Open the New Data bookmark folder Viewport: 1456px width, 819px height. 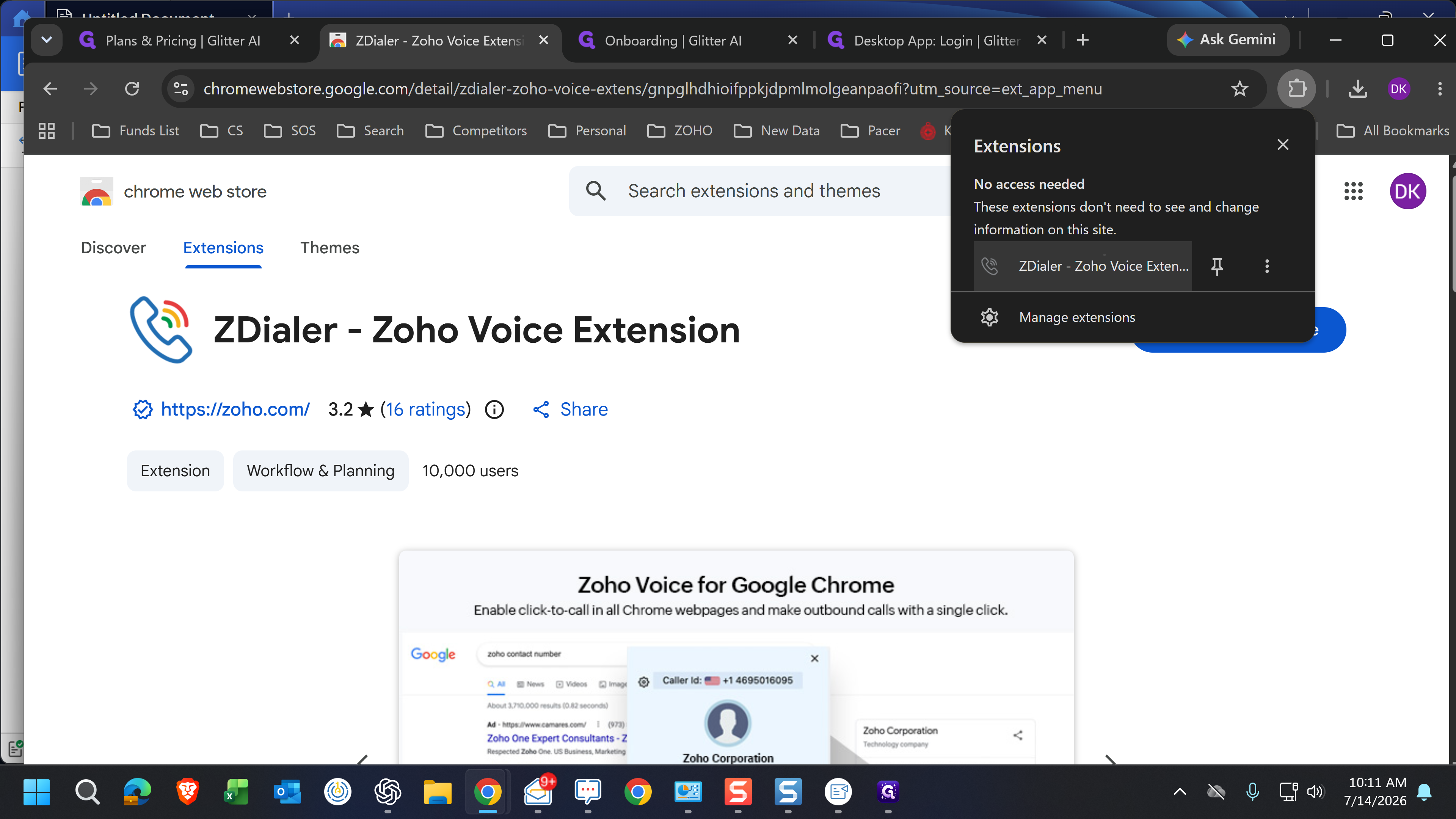pyautogui.click(x=777, y=130)
